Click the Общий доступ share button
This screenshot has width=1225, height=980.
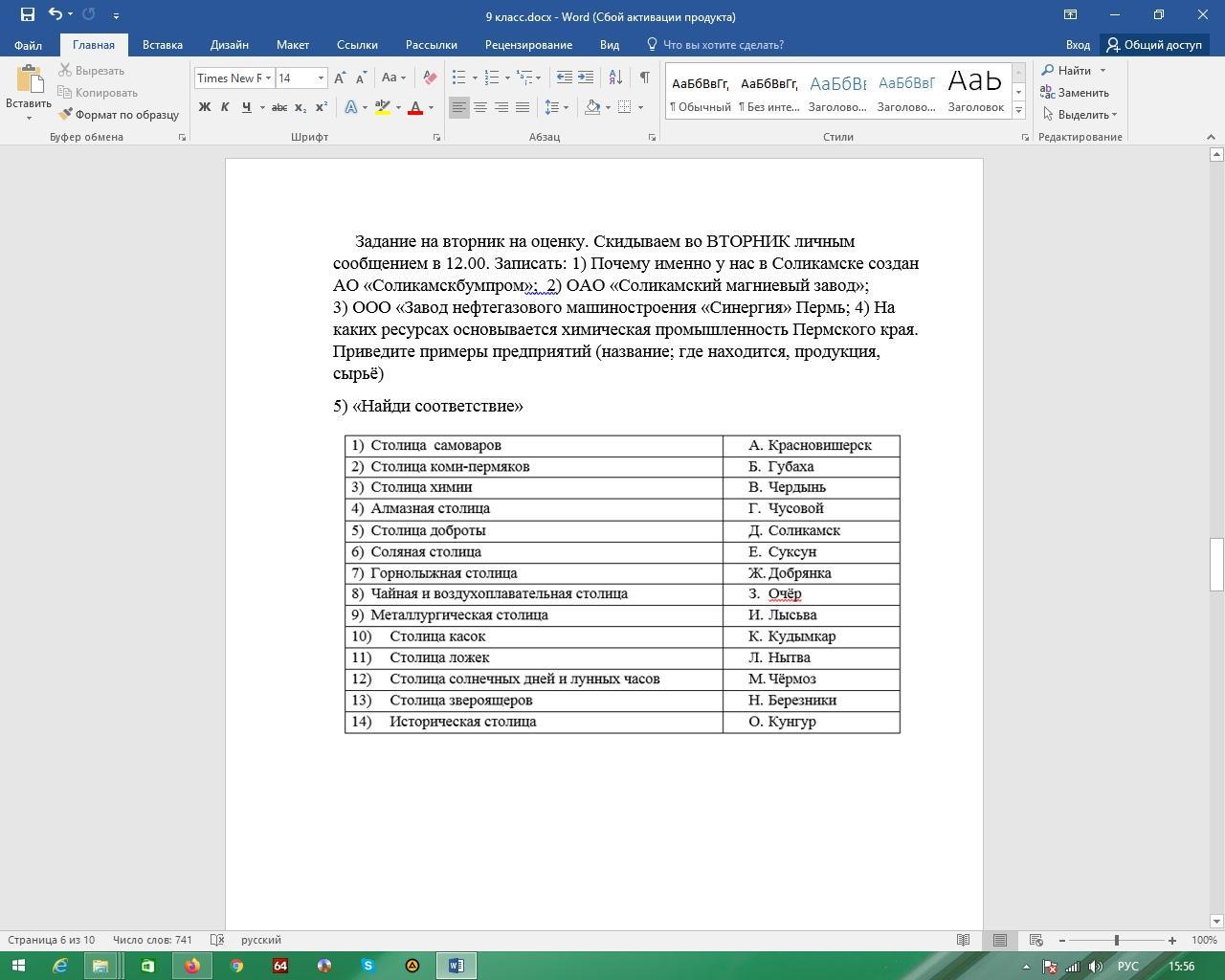tap(1154, 45)
